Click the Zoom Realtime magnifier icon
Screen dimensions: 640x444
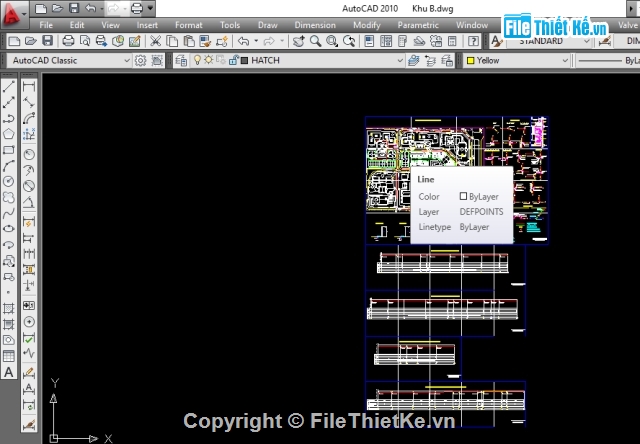(x=315, y=41)
